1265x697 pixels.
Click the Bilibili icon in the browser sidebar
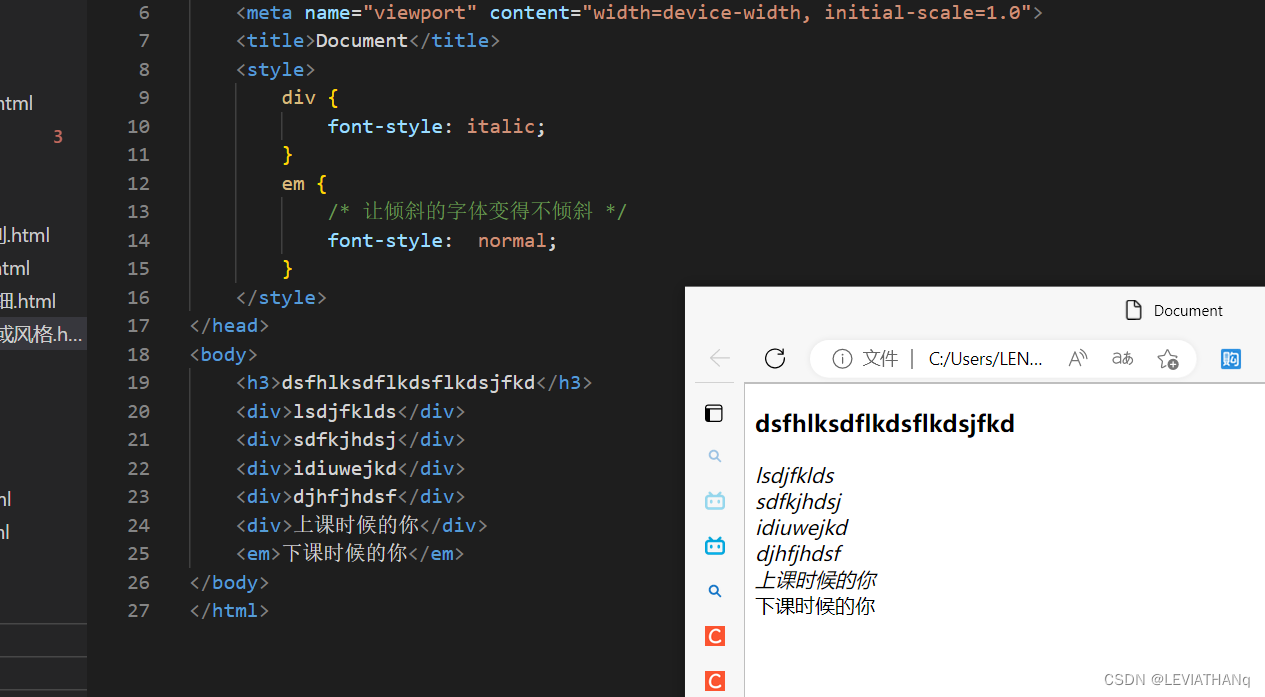(714, 500)
